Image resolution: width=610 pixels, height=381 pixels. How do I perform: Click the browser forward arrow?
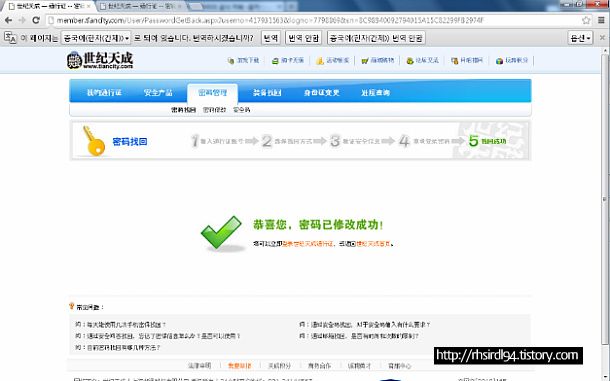tap(22, 20)
